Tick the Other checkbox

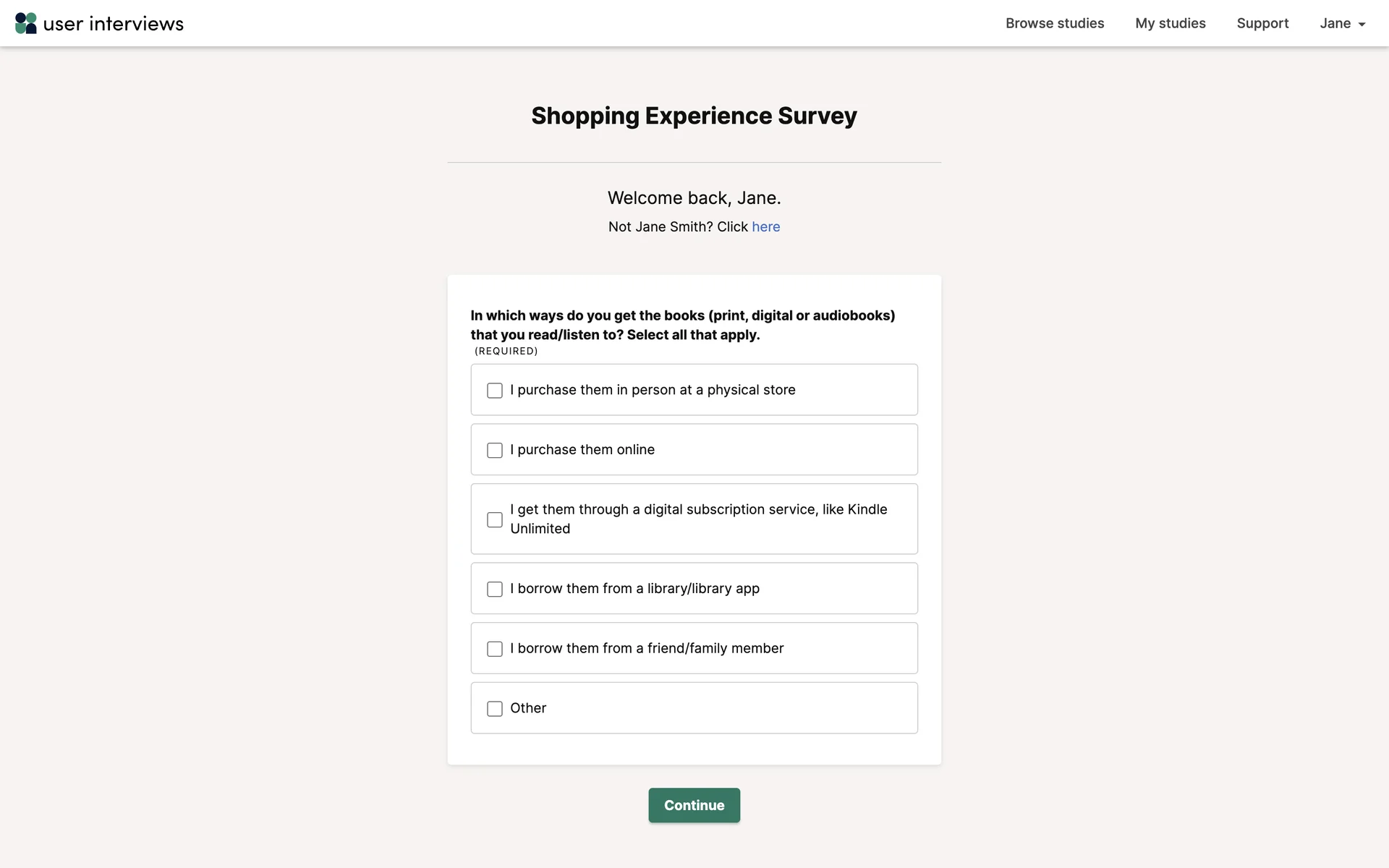tap(495, 709)
